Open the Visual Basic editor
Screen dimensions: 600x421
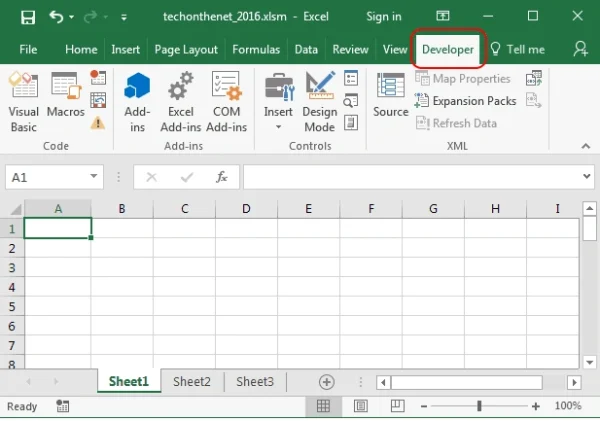point(24,101)
